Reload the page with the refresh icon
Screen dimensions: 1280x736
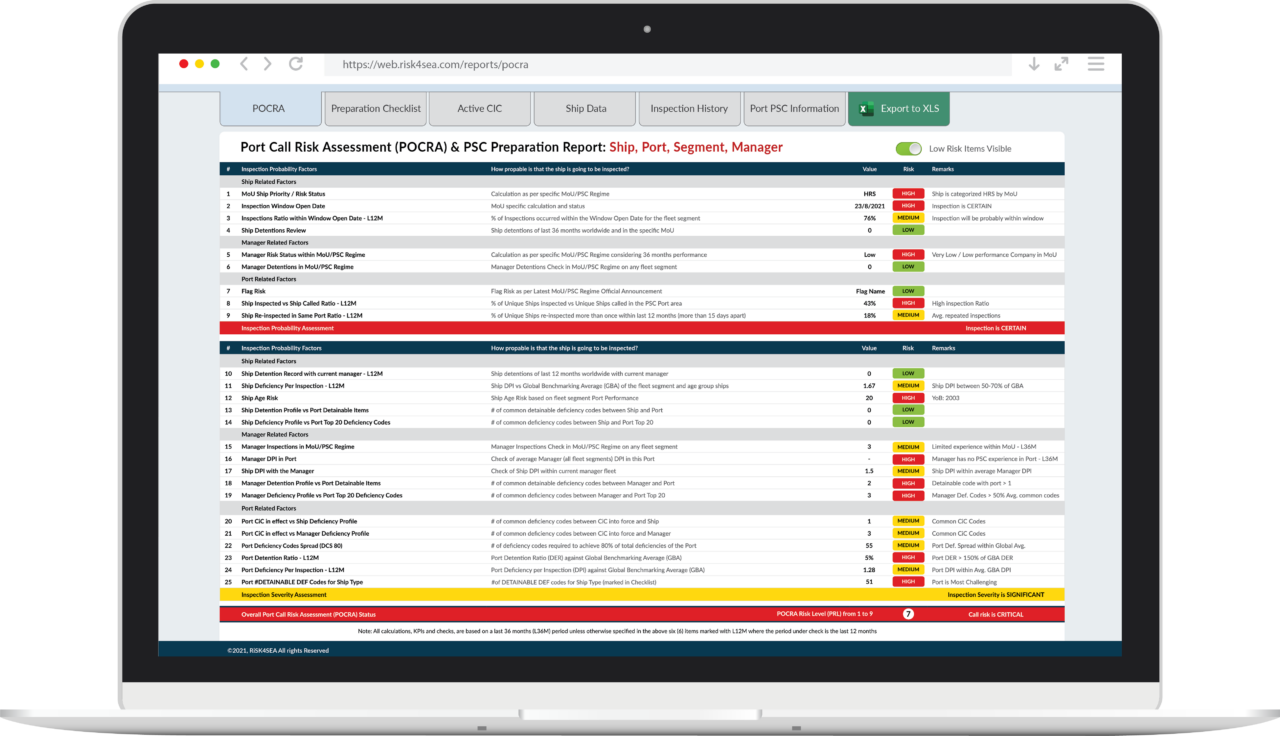coord(295,63)
